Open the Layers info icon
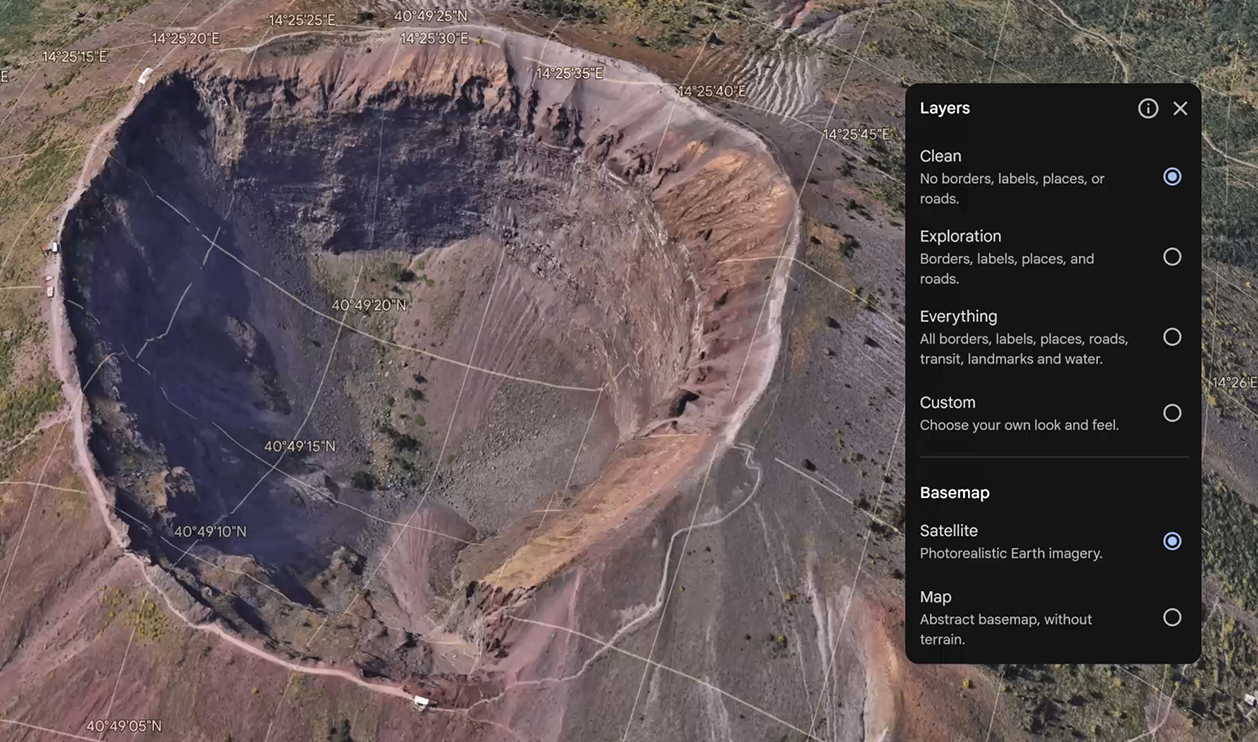This screenshot has height=742, width=1258. (1148, 108)
